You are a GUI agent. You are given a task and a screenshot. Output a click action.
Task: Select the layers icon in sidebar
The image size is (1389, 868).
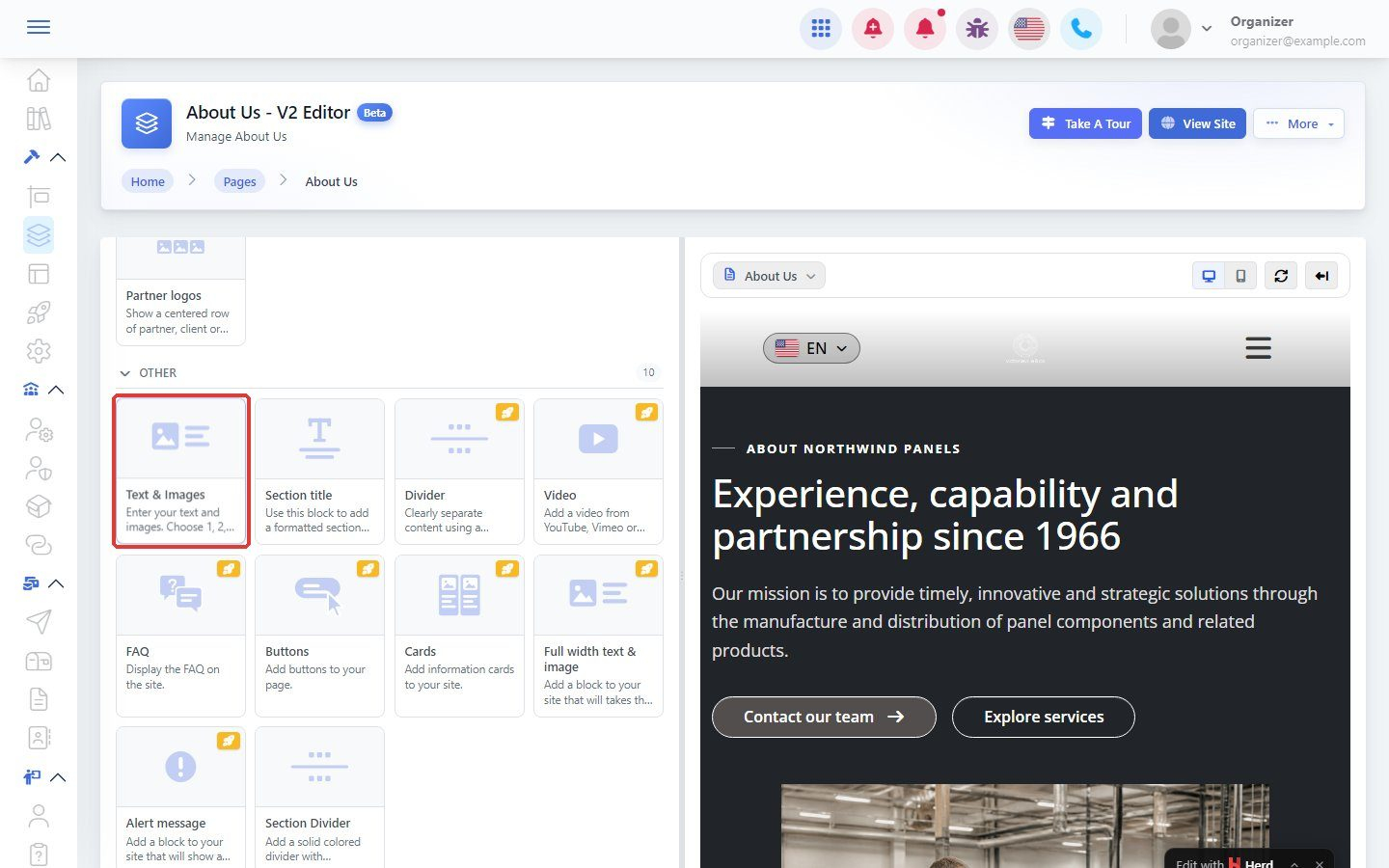39,235
